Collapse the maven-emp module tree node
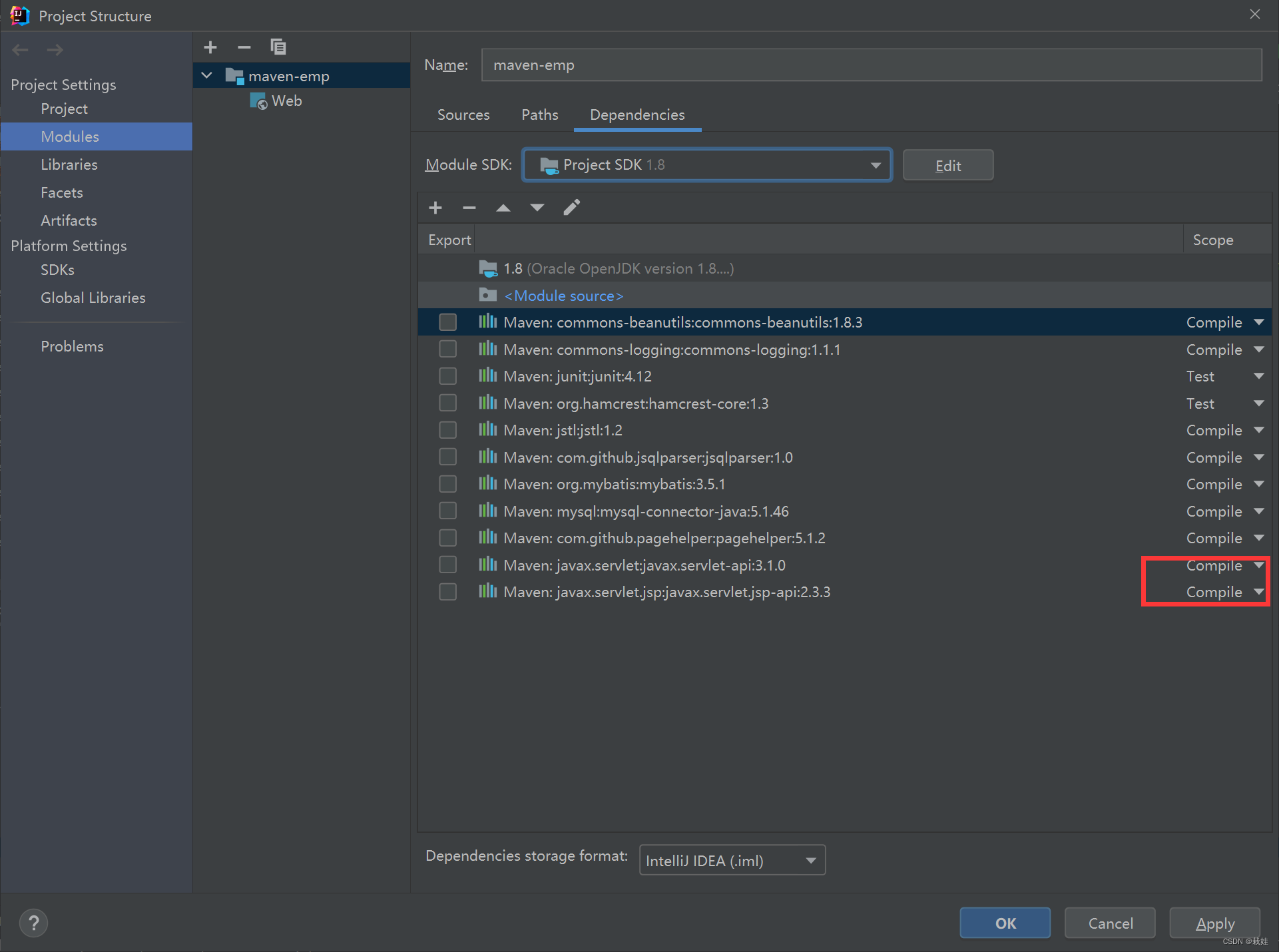This screenshot has height=952, width=1279. (207, 76)
